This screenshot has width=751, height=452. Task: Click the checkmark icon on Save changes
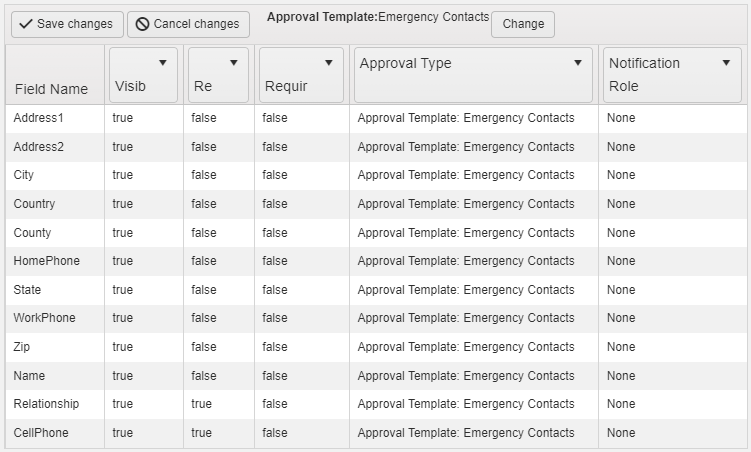pos(25,24)
